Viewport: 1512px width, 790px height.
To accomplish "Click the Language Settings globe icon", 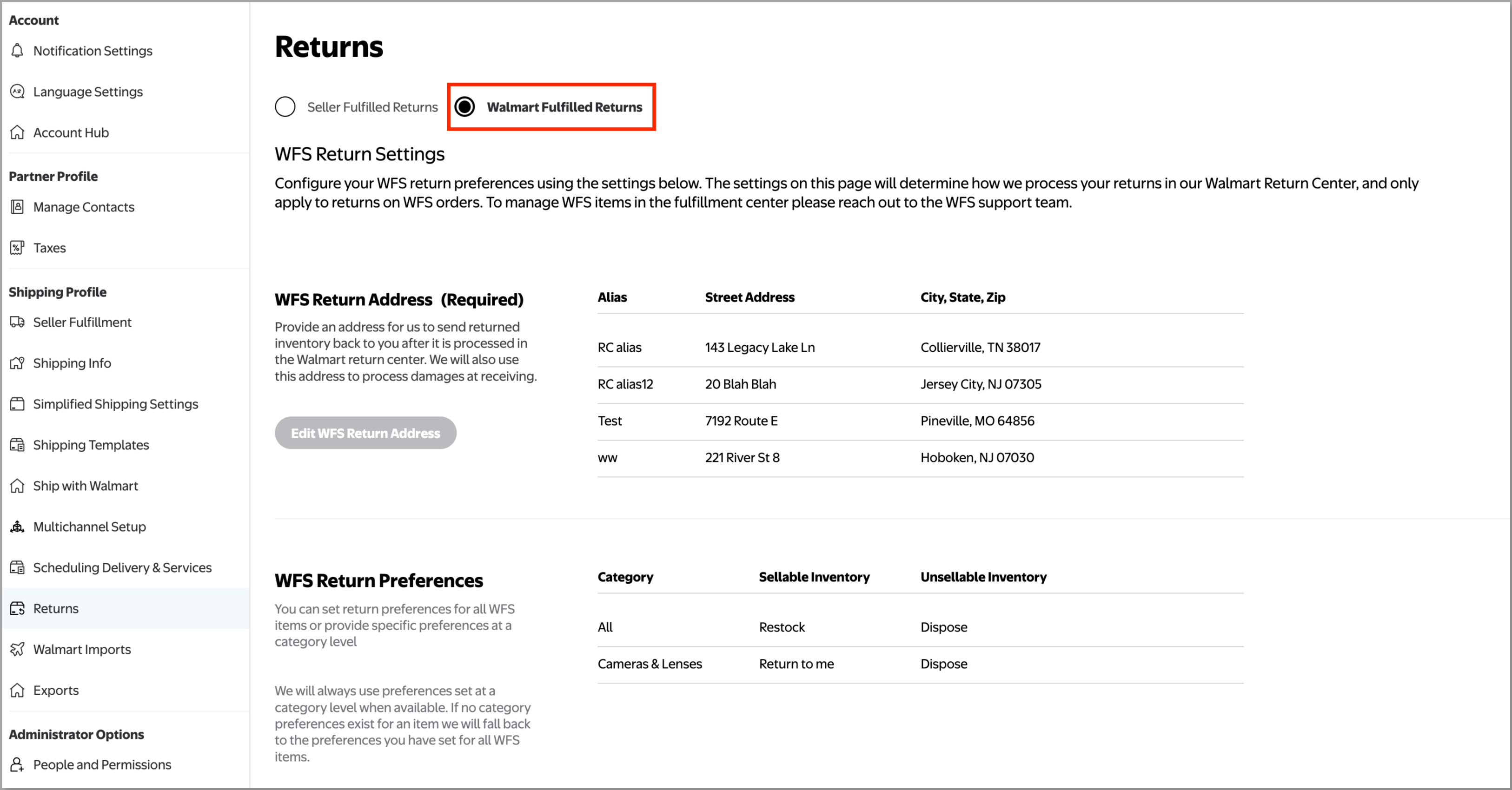I will (18, 92).
